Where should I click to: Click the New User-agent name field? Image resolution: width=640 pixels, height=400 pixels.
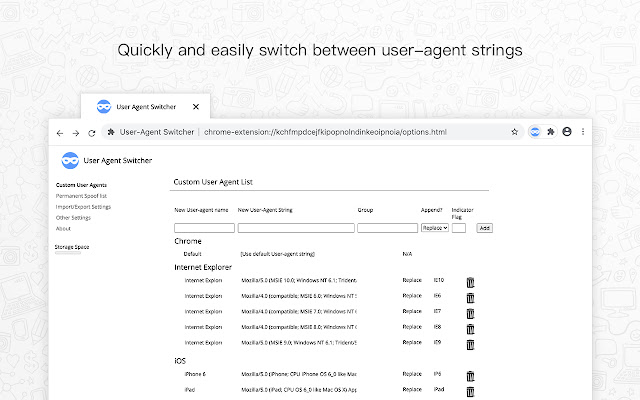click(x=204, y=228)
